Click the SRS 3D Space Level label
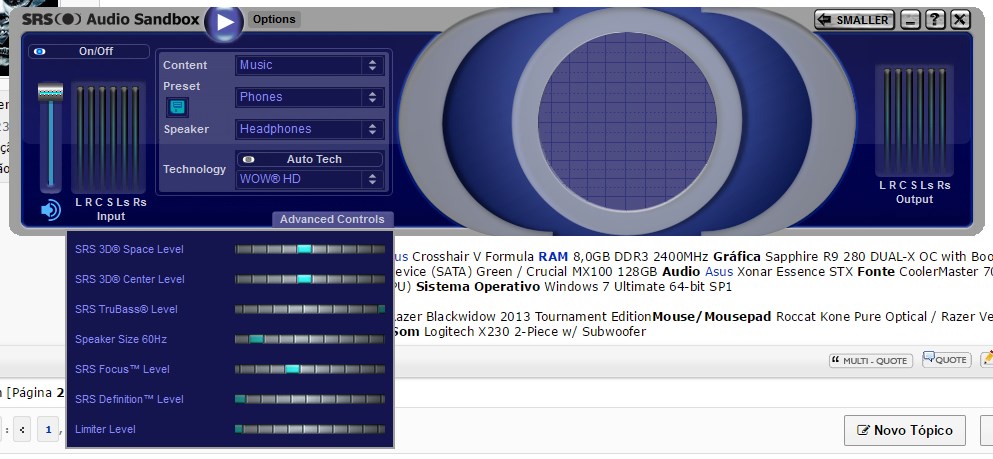Image resolution: width=993 pixels, height=459 pixels. 129,249
